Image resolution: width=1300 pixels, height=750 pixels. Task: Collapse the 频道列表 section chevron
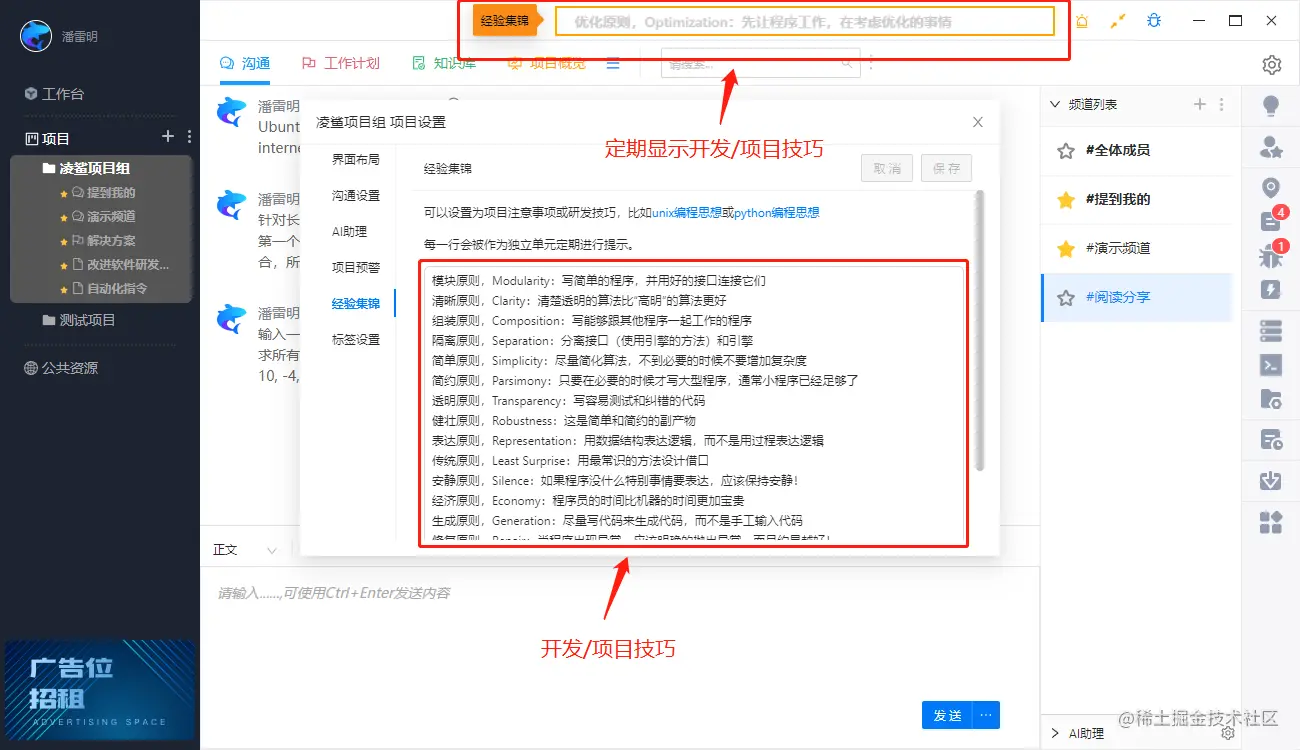point(1054,105)
